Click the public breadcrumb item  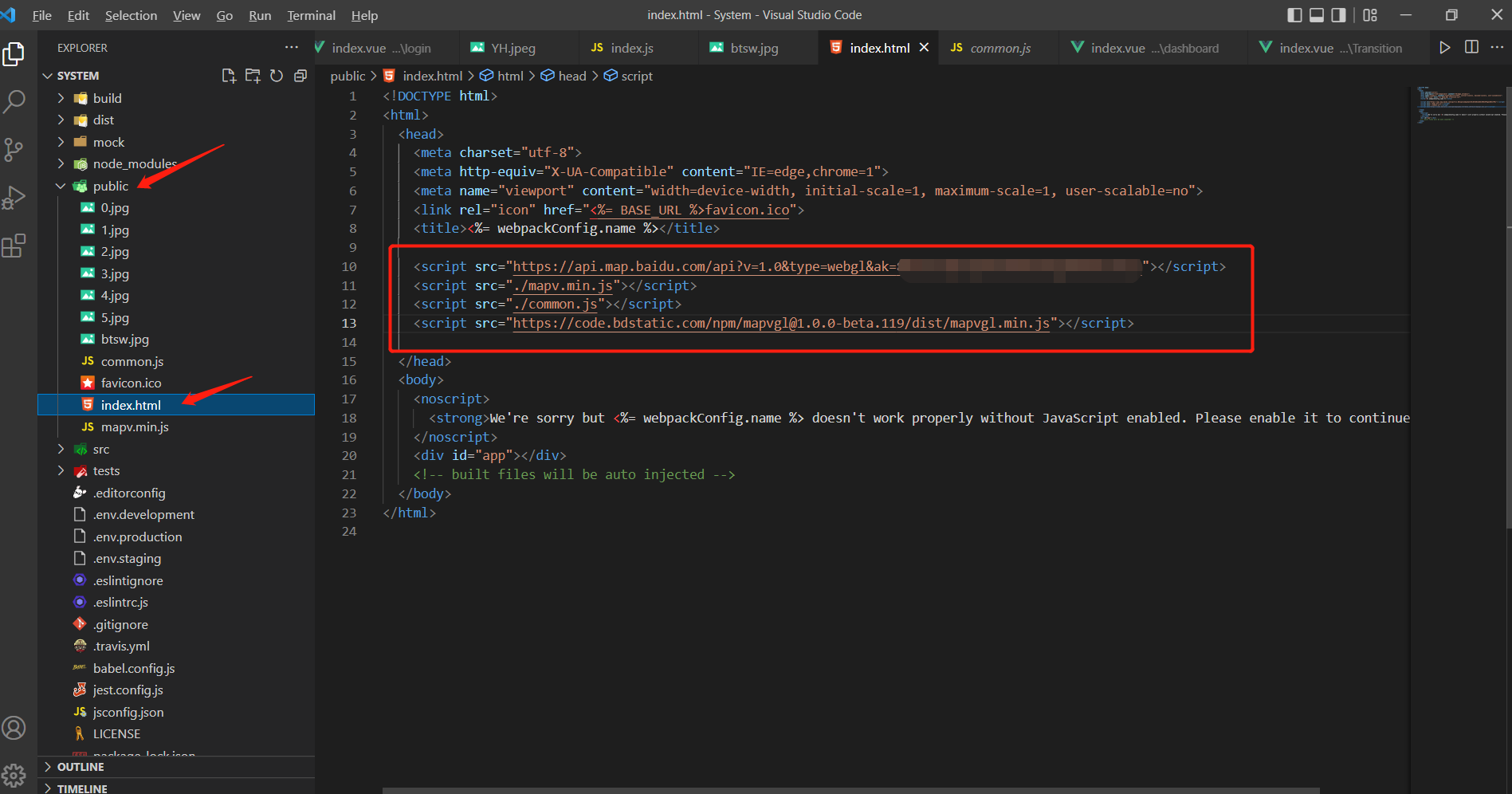coord(348,76)
